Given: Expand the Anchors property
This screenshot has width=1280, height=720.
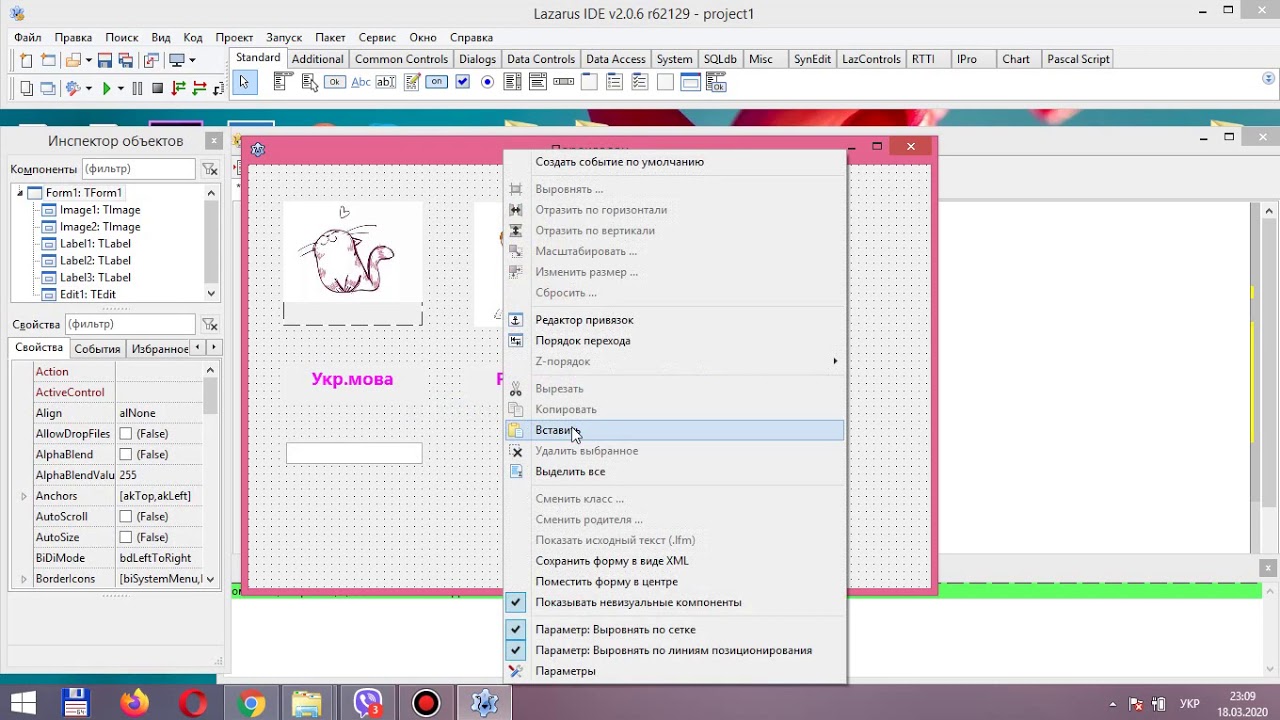Looking at the screenshot, I should point(24,496).
